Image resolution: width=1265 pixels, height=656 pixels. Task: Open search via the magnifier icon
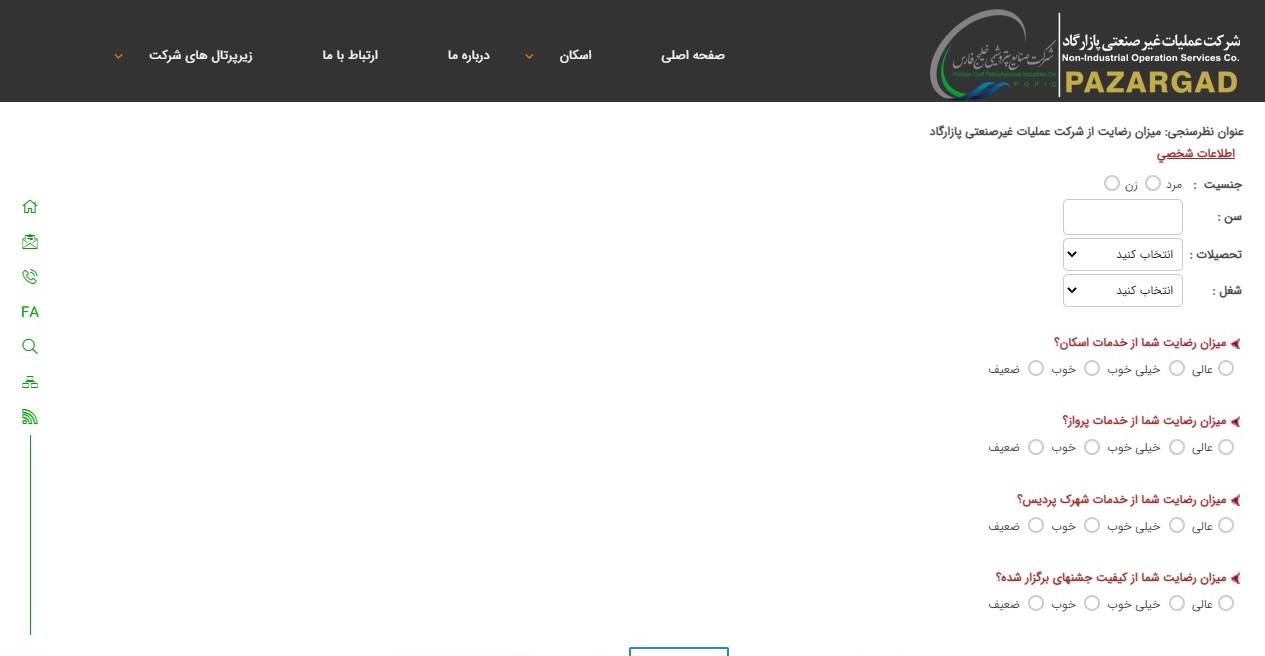(30, 347)
